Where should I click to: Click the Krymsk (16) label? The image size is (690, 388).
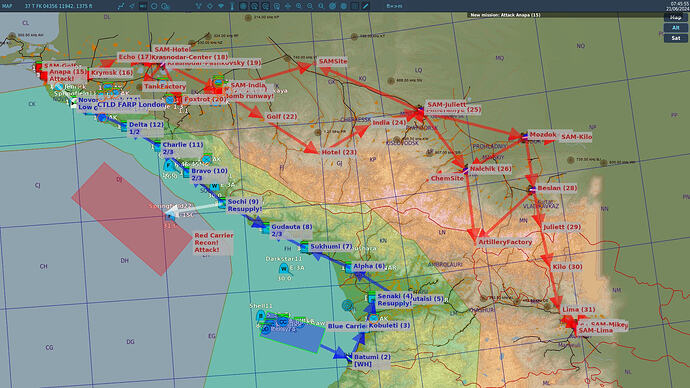click(x=111, y=73)
